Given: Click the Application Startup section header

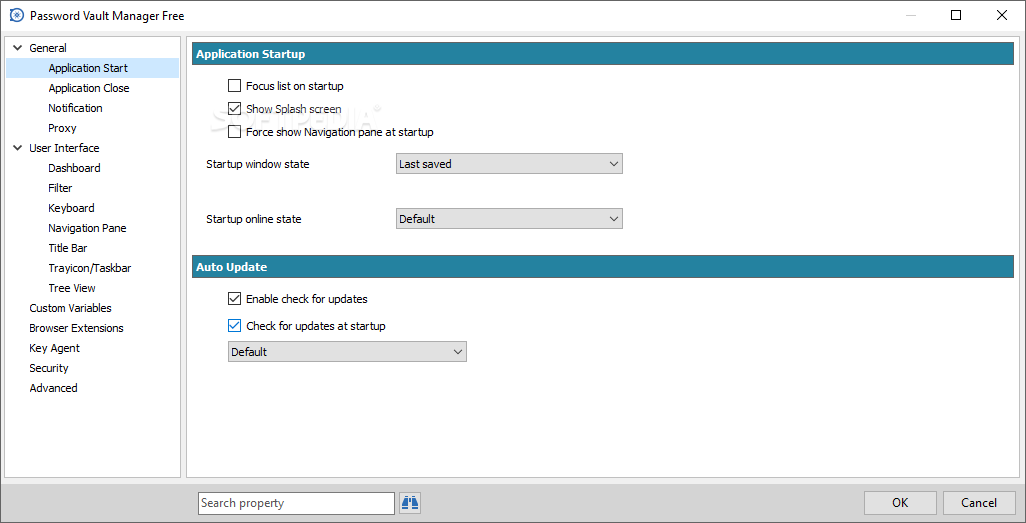Looking at the screenshot, I should pos(603,54).
